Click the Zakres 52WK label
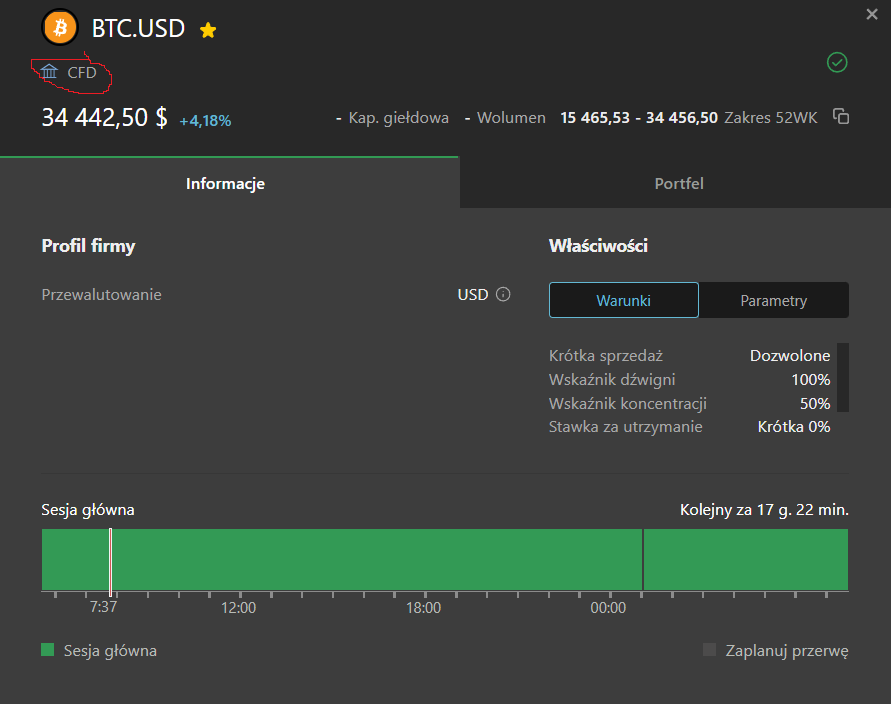The image size is (891, 704). [771, 118]
